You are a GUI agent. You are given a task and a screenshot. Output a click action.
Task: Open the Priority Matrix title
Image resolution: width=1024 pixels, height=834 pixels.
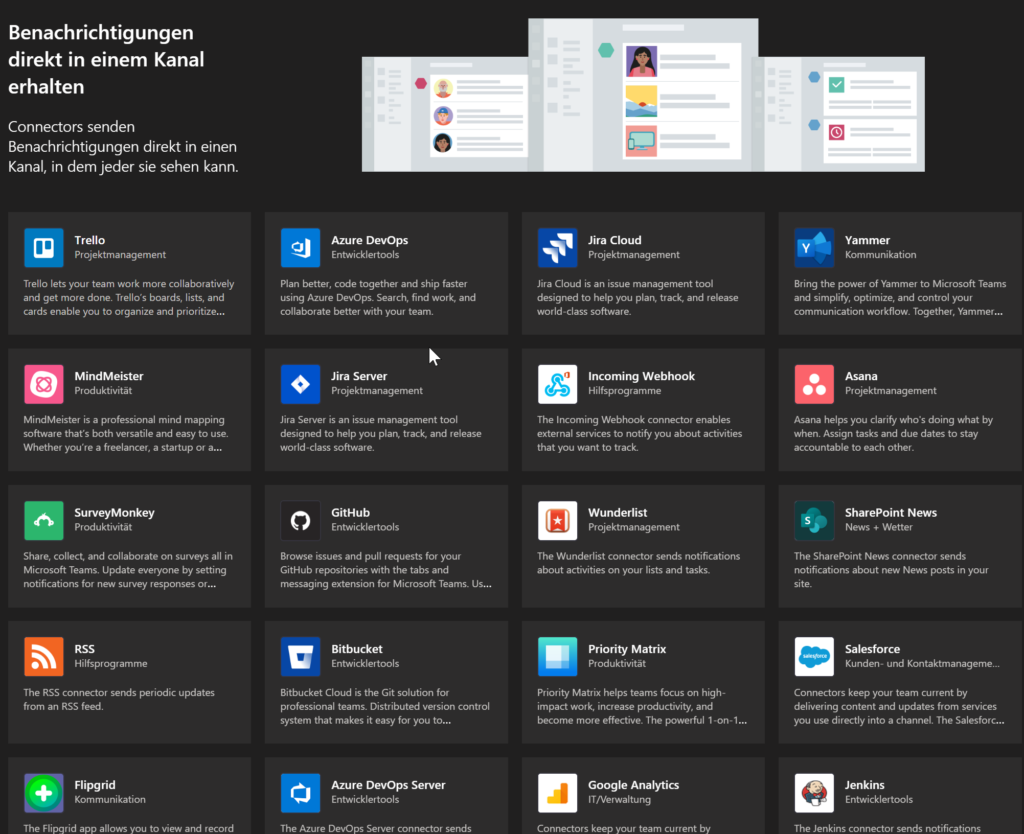(x=626, y=649)
